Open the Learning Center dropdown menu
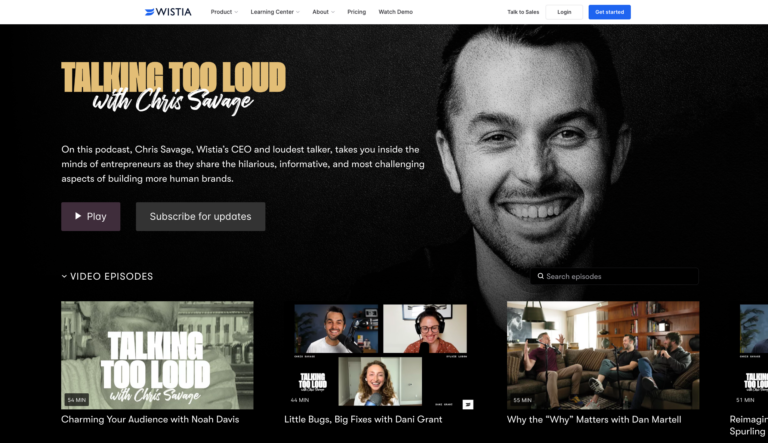Viewport: 768px width, 443px height. (x=275, y=12)
